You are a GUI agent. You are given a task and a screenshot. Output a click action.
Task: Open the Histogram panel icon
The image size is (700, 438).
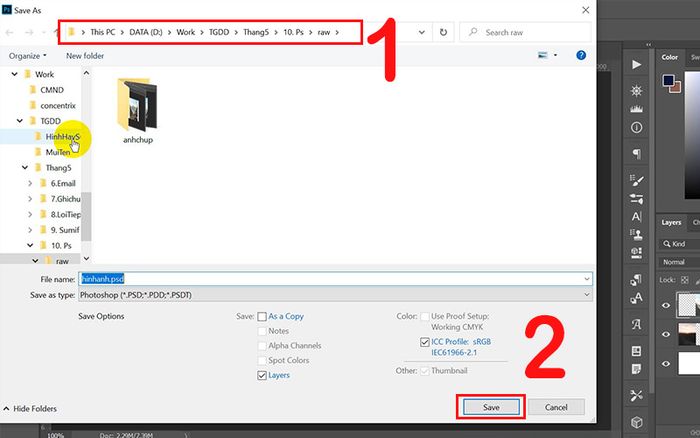point(636,109)
